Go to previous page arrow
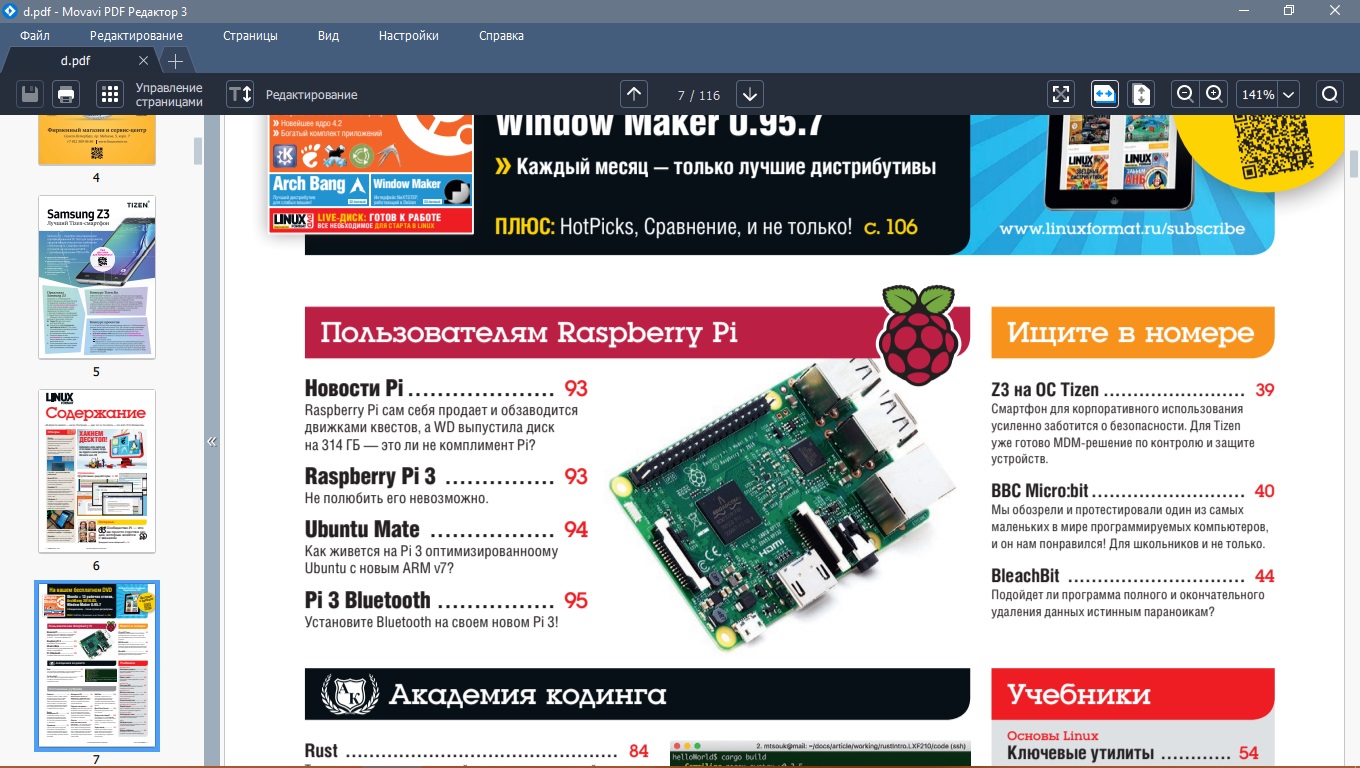This screenshot has height=768, width=1360. click(634, 94)
